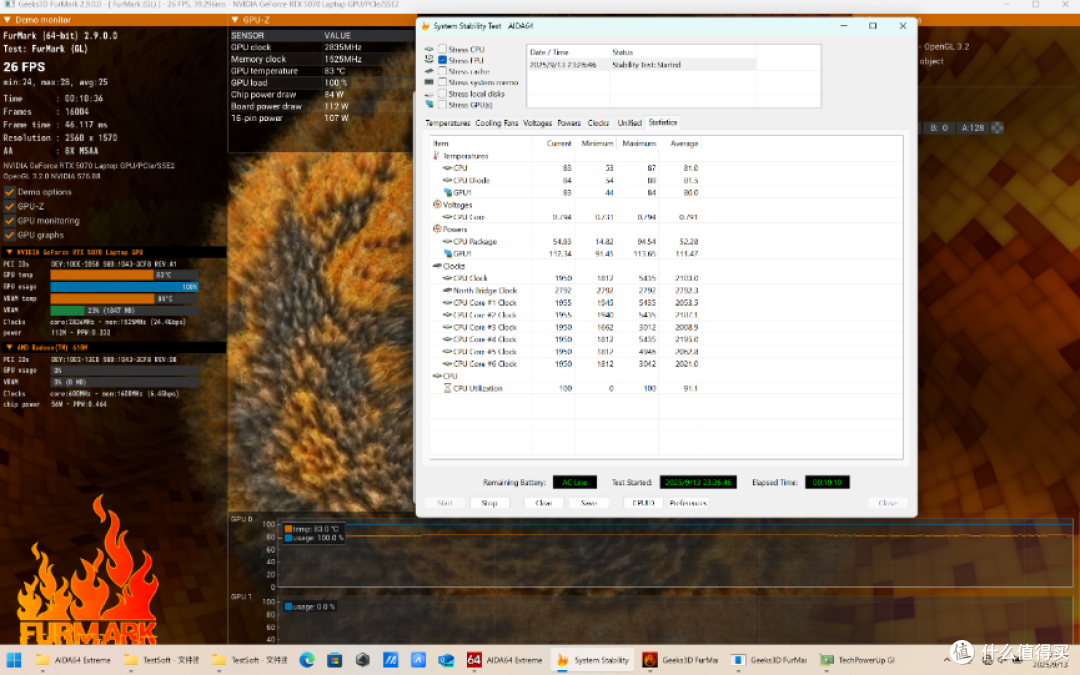Open the Cooling Fans tab
The width and height of the screenshot is (1080, 675).
click(x=497, y=123)
